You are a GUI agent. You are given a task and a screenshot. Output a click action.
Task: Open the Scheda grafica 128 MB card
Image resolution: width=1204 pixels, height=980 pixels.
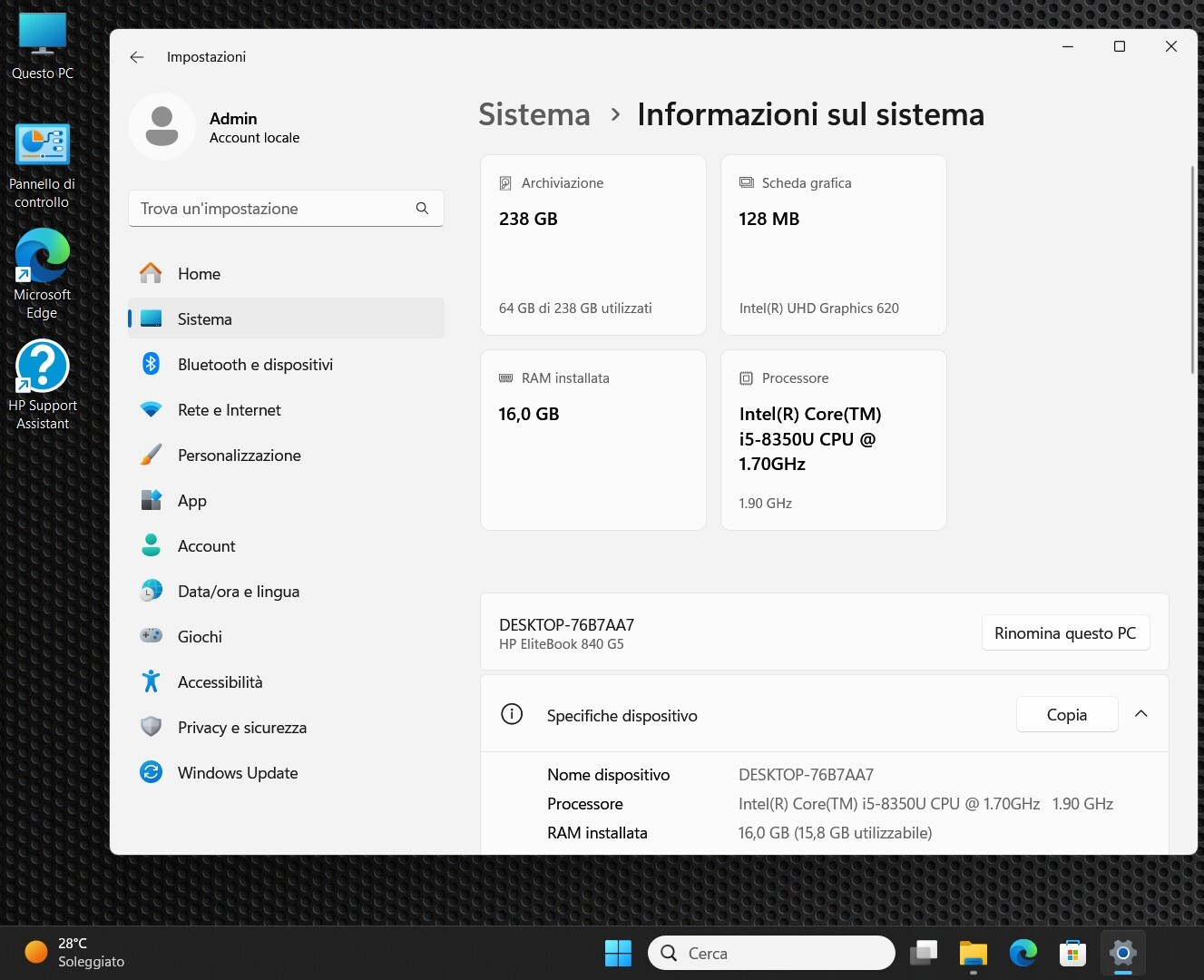click(834, 245)
